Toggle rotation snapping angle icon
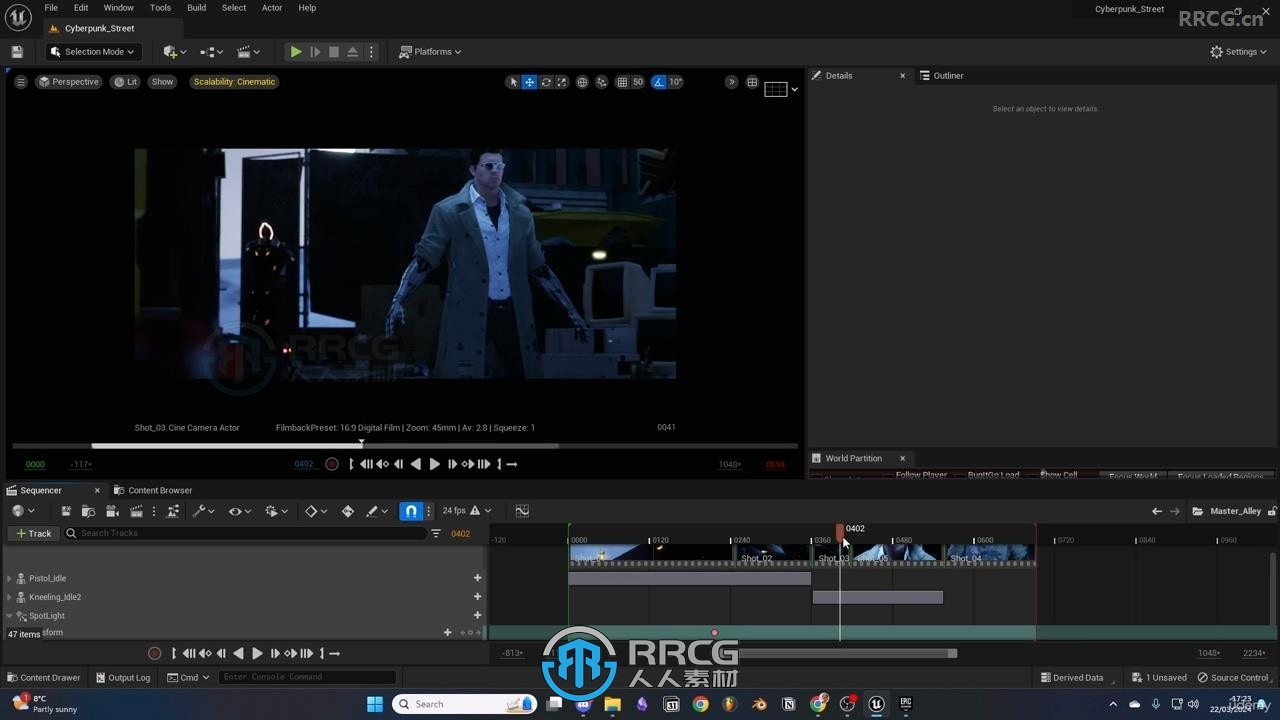This screenshot has width=1280, height=720. tap(658, 82)
